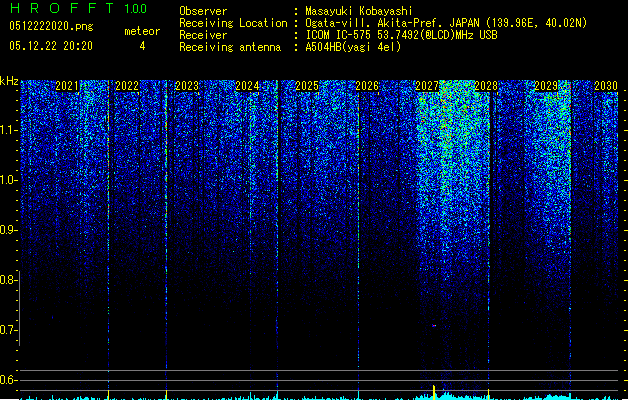Click the 2029 time marker
629x400 pixels.
click(x=546, y=86)
